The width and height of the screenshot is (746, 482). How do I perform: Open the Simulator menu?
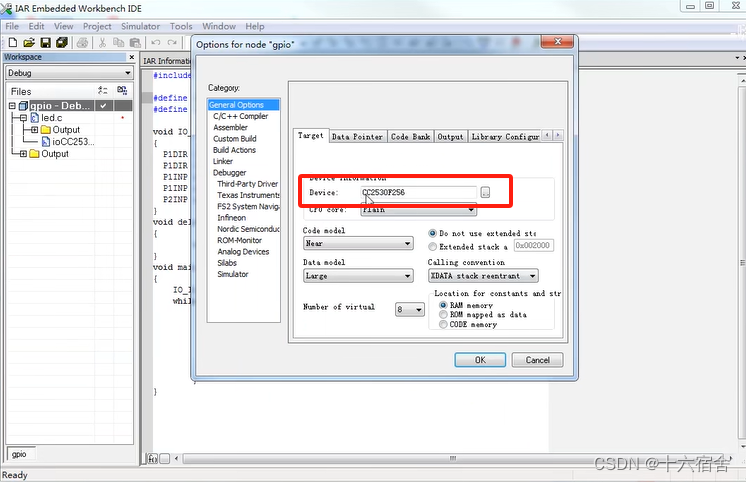click(x=140, y=26)
